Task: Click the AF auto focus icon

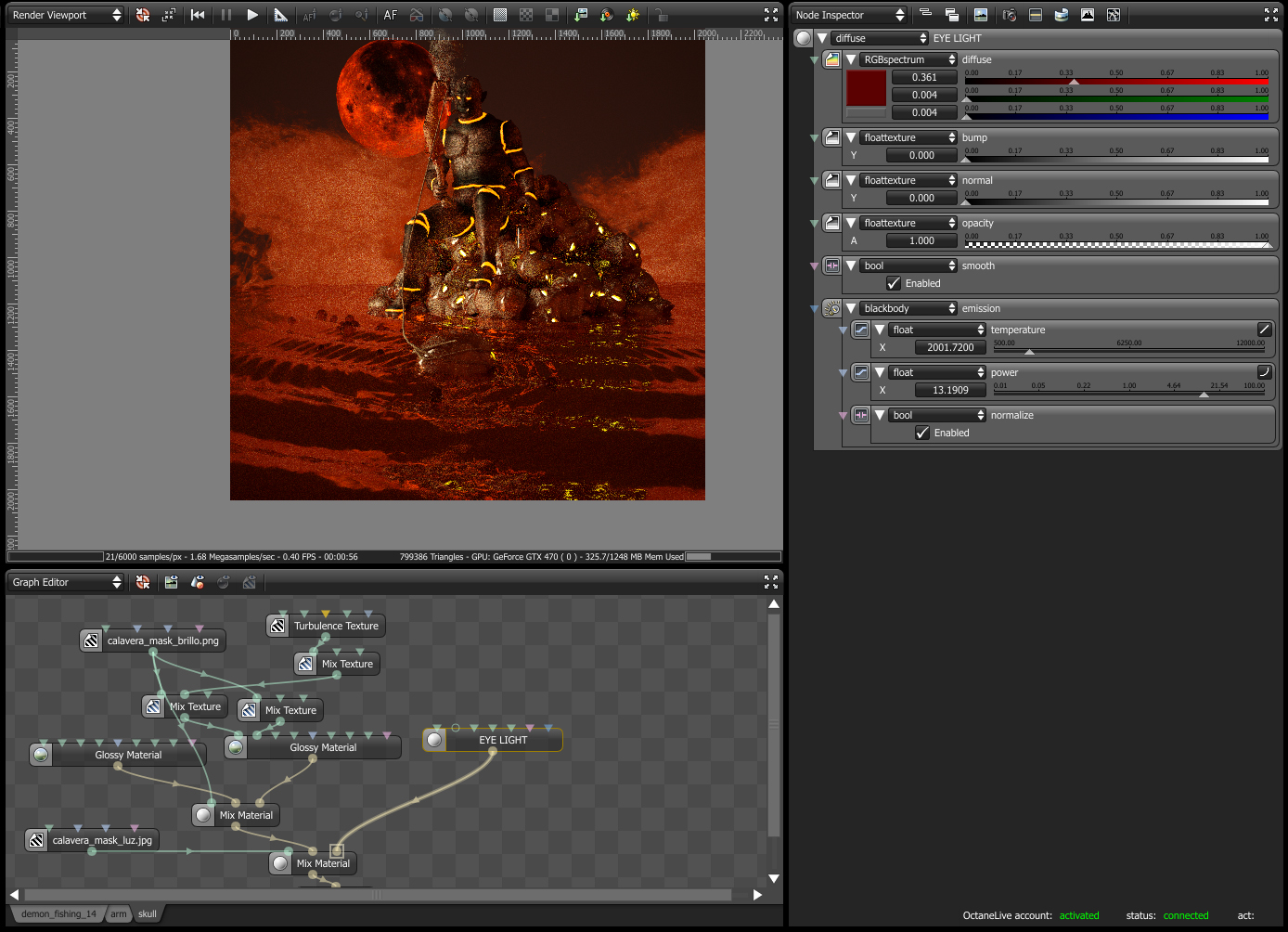Action: (391, 15)
